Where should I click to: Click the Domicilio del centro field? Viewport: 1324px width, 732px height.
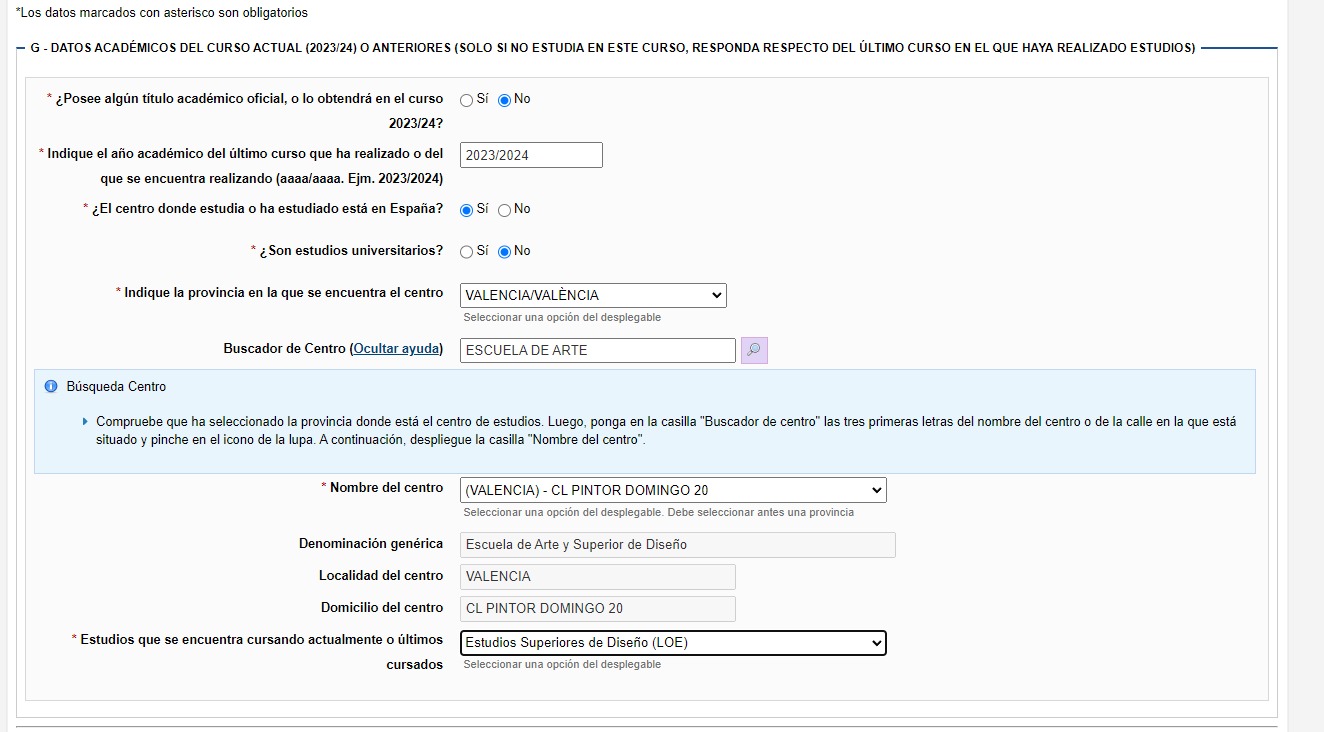tap(597, 609)
